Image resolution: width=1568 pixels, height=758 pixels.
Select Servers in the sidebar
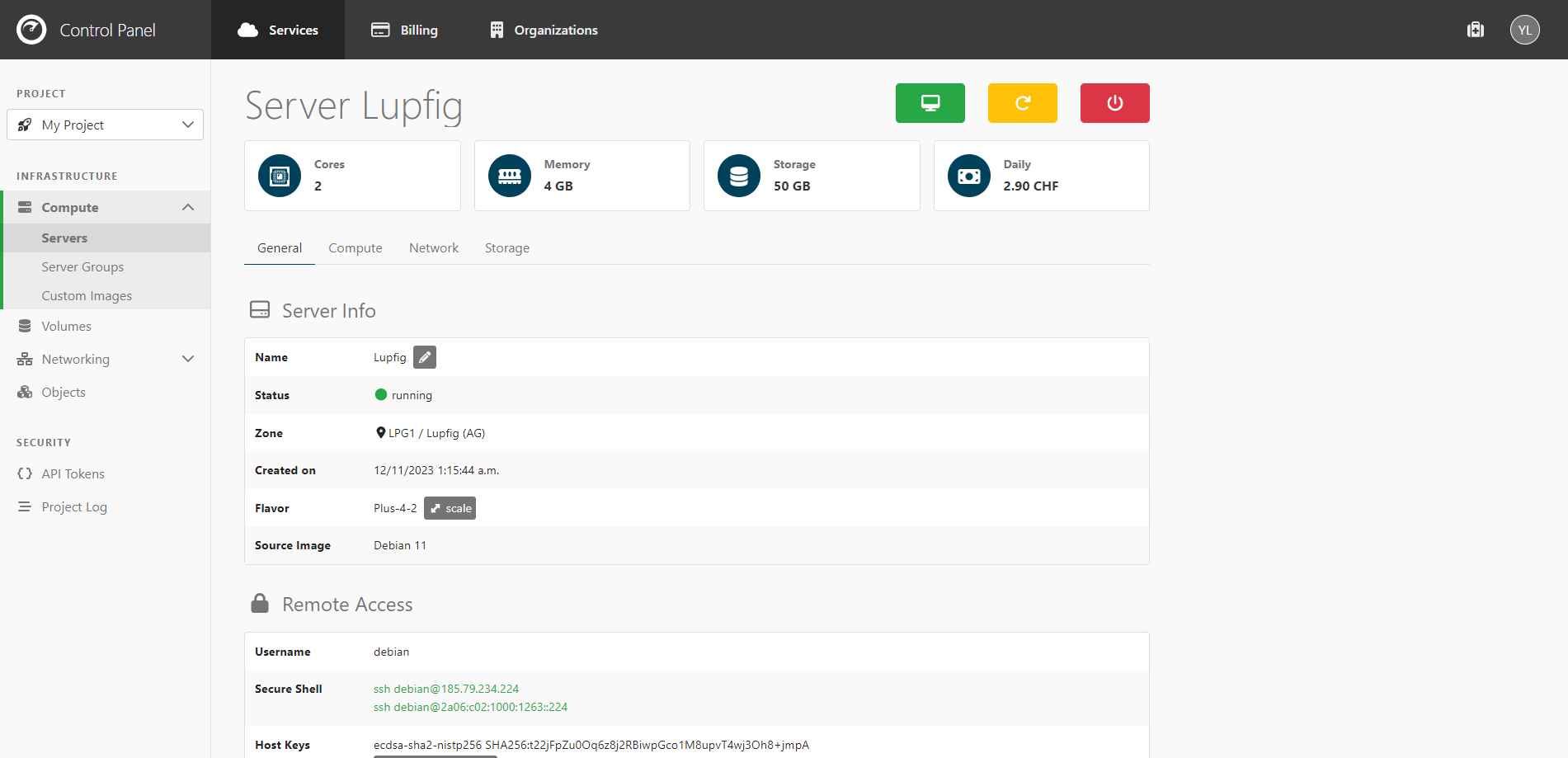(x=105, y=238)
